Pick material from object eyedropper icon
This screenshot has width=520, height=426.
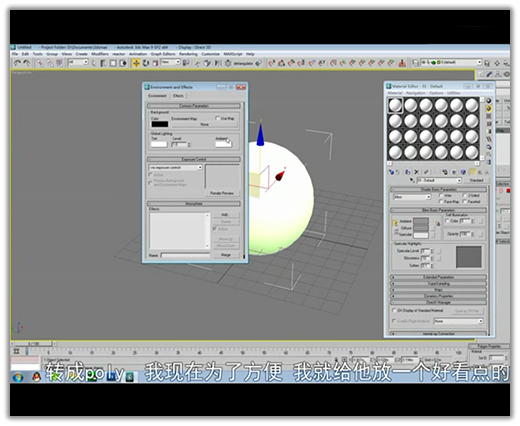(412, 180)
